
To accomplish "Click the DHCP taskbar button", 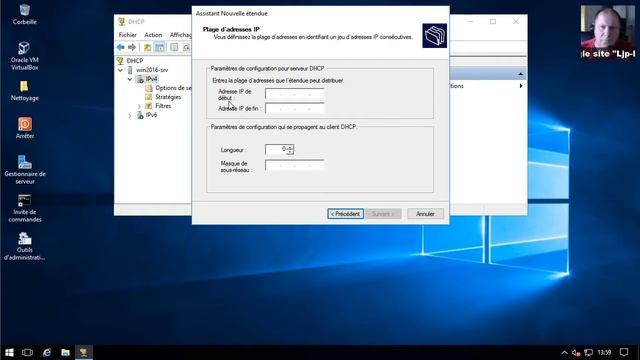I will (84, 352).
